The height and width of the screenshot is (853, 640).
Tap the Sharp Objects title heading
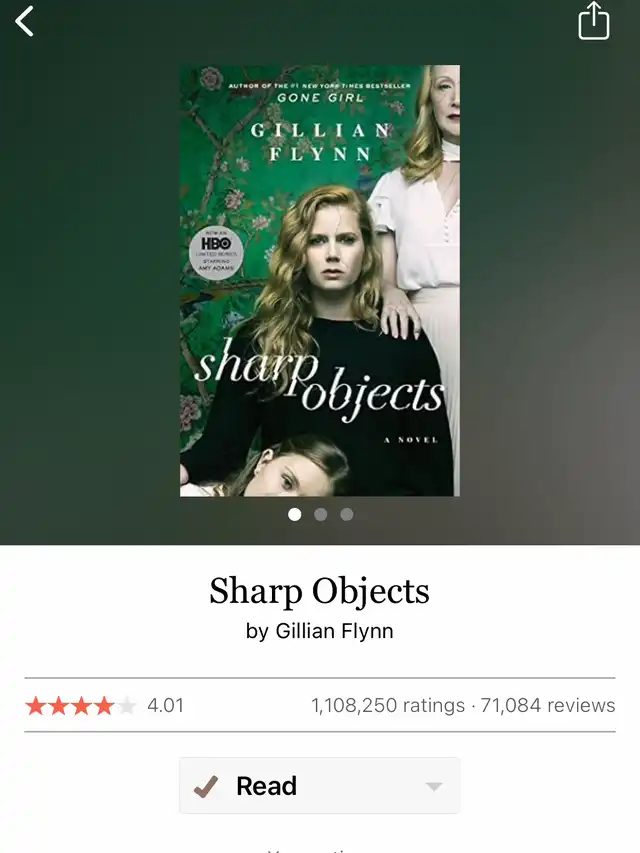[319, 591]
